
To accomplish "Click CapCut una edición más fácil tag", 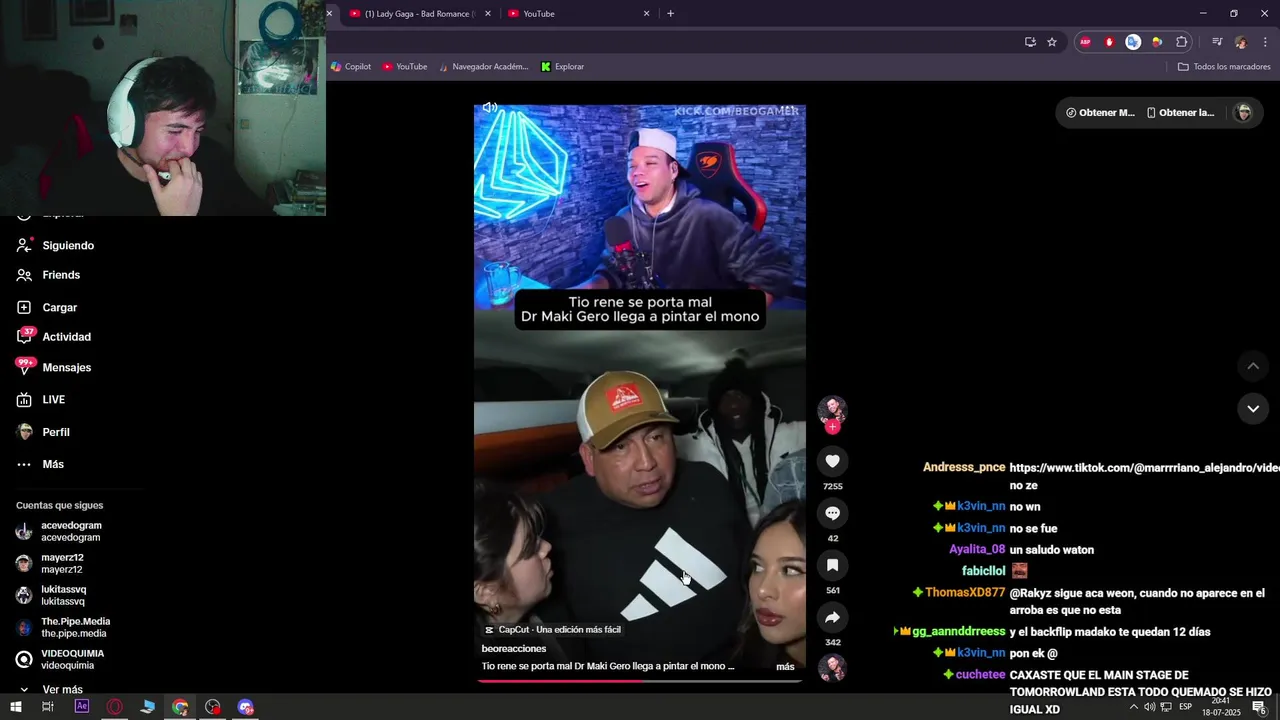I will (552, 629).
